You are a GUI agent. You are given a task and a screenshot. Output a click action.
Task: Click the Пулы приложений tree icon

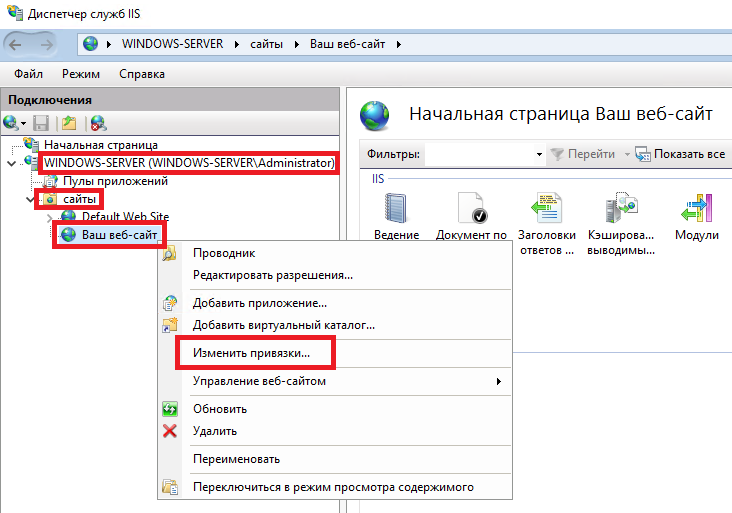tap(50, 181)
